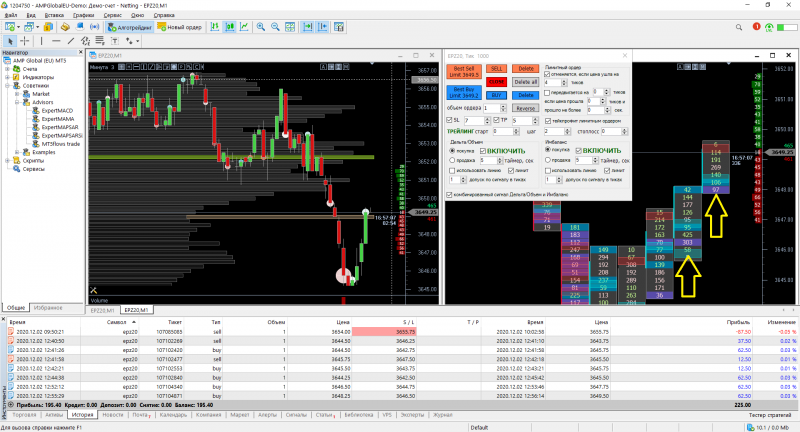Click the search magnifier icon top right

click(739, 27)
